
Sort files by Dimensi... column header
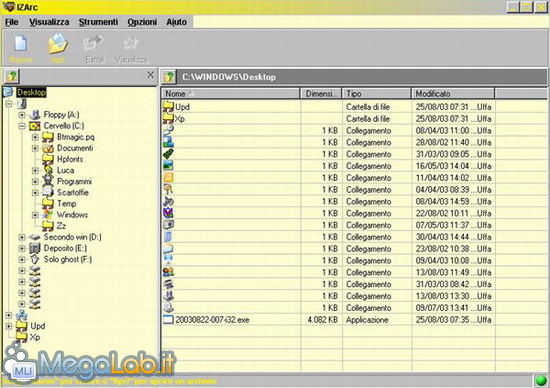point(321,94)
